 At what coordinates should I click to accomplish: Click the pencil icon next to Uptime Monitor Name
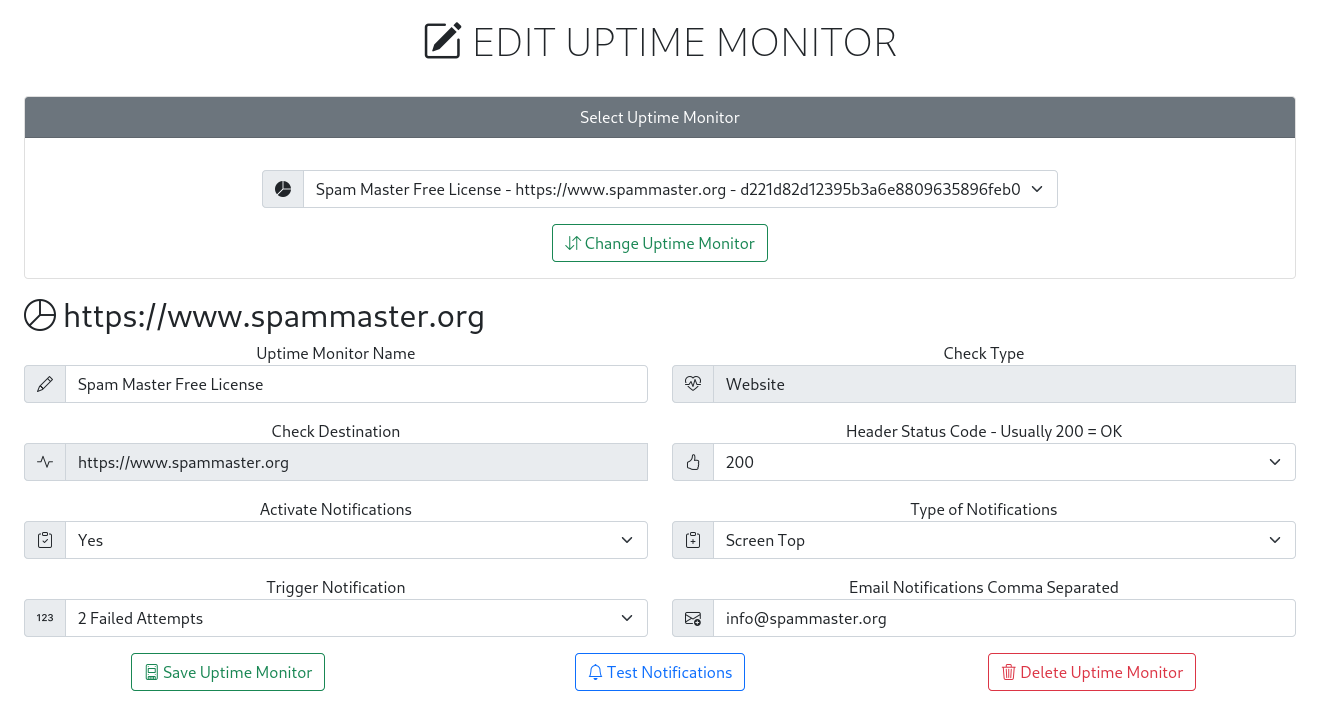[x=44, y=383]
